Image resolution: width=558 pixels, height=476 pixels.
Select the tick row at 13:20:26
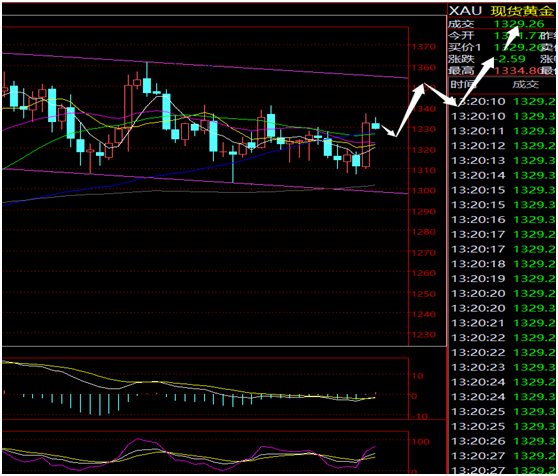[x=503, y=441]
